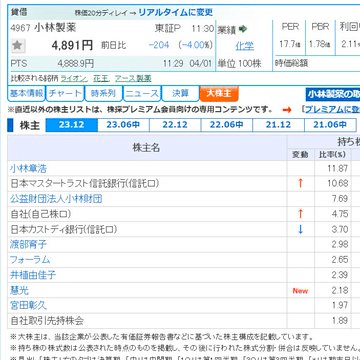Click the 4,891円 stock price
Image resolution: width=360 pixels, height=360 pixels.
72,45
